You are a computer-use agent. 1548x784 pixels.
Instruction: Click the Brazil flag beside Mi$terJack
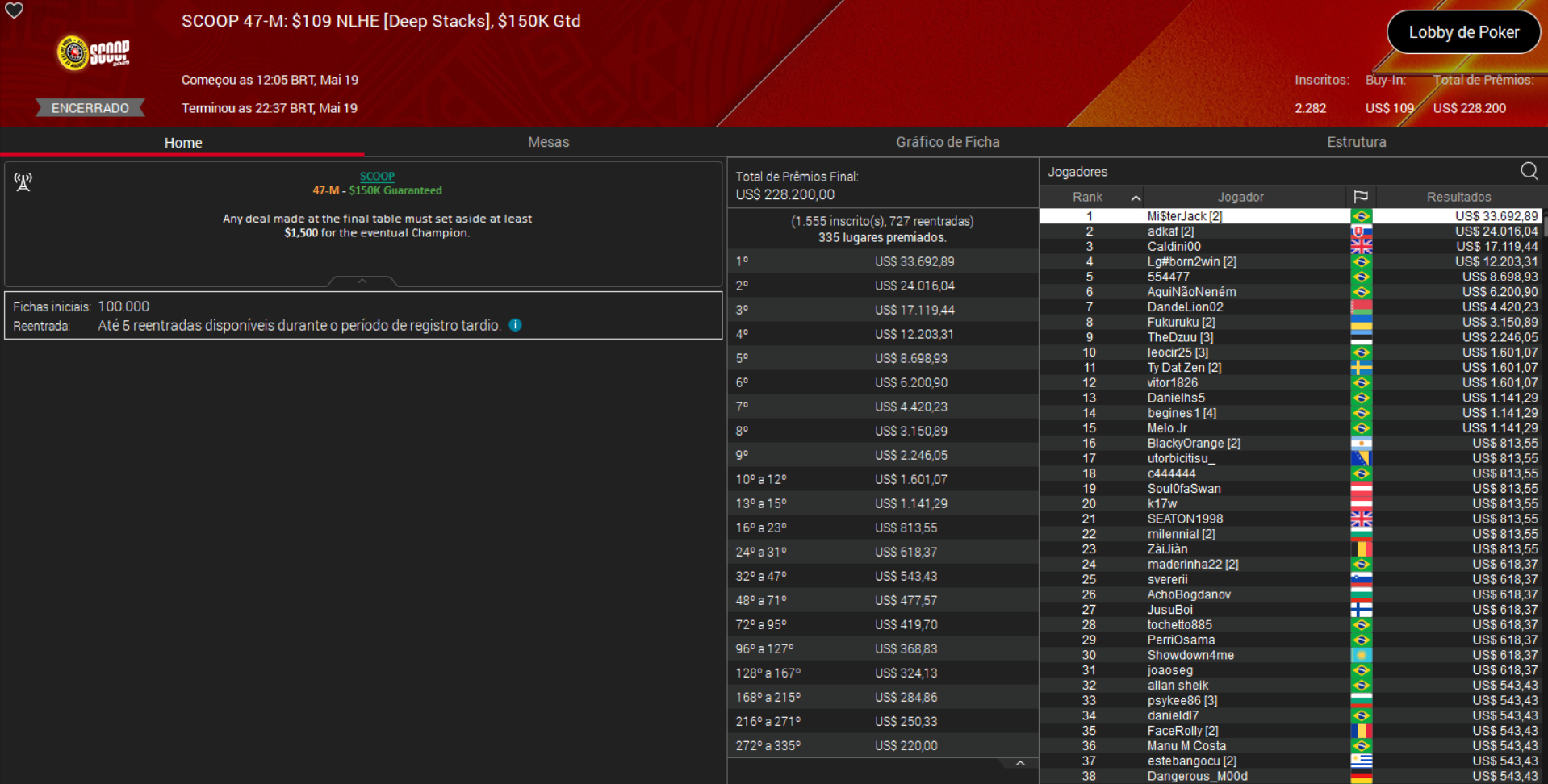coord(1361,216)
